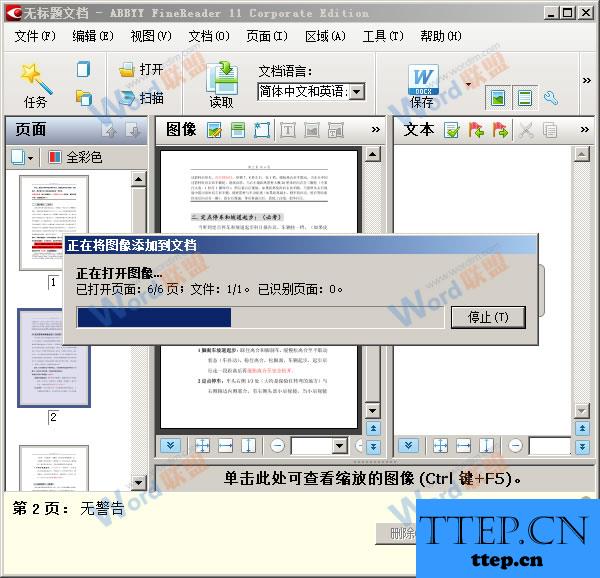Click image panel scroll up arrow
The width and height of the screenshot is (600, 578).
(373, 155)
